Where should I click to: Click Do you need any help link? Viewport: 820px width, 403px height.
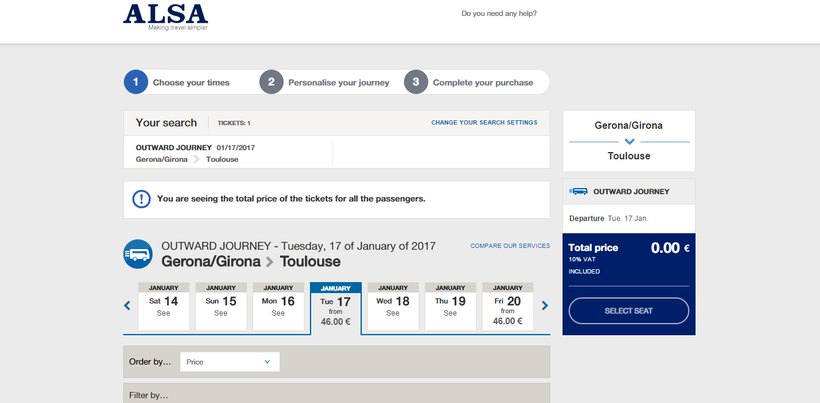(499, 14)
